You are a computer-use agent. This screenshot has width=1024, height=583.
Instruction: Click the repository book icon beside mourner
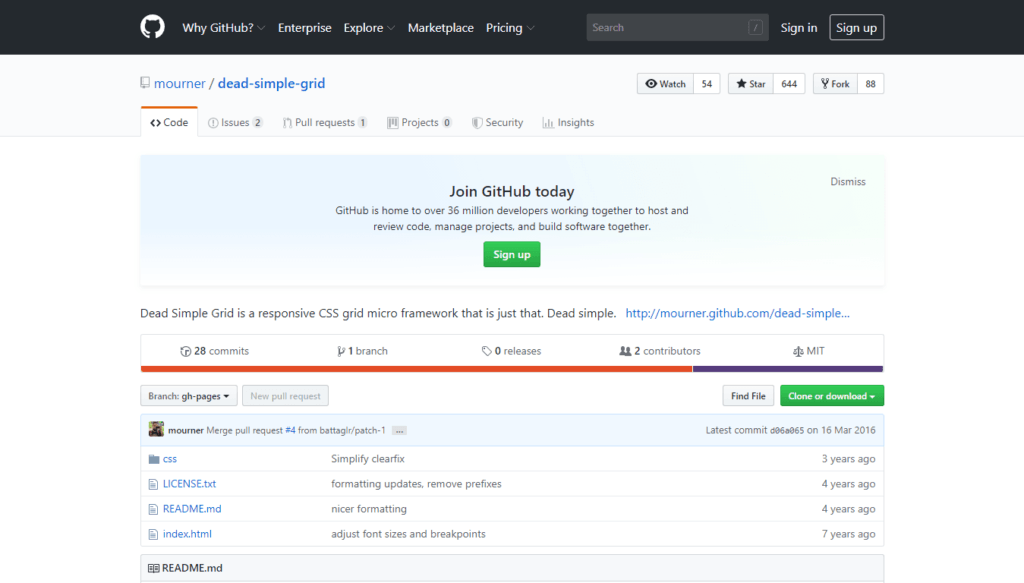145,83
